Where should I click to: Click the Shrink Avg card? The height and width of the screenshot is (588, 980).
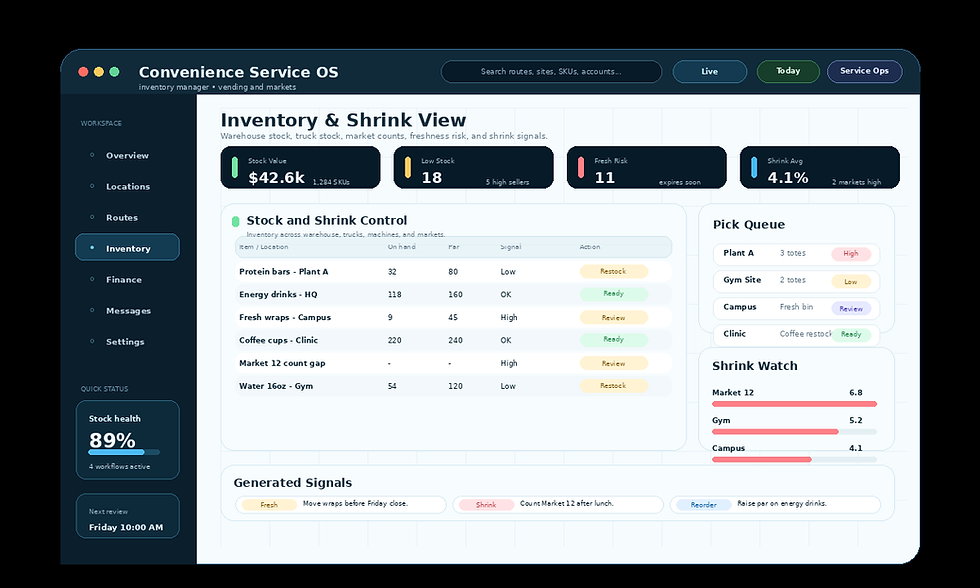820,167
